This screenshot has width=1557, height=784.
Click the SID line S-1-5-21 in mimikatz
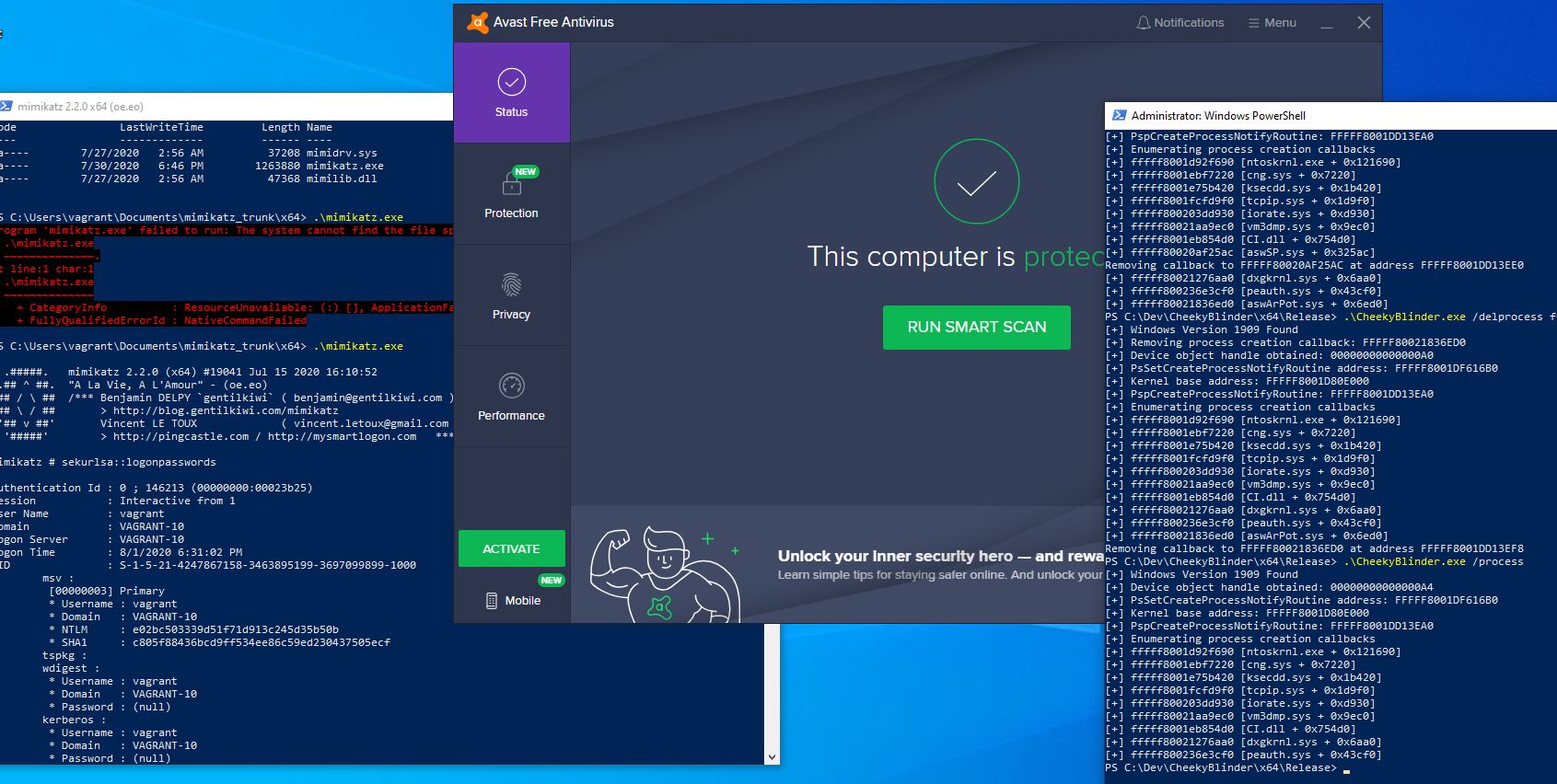tap(208, 565)
